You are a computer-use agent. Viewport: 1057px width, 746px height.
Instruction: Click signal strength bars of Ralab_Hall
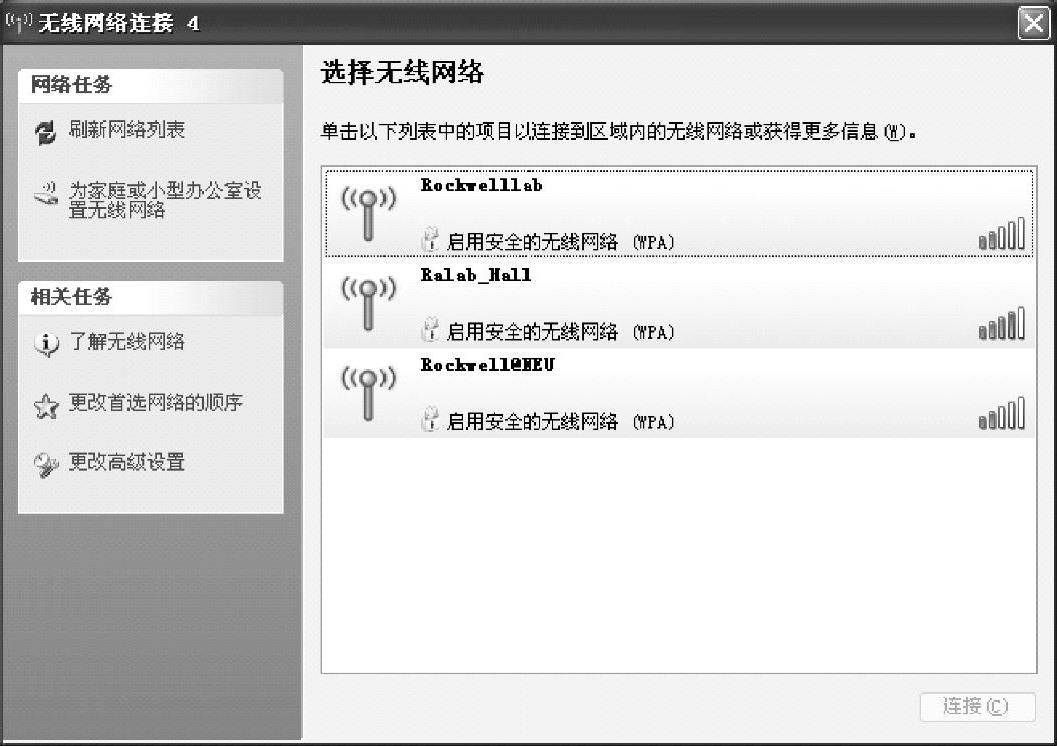pos(1002,323)
